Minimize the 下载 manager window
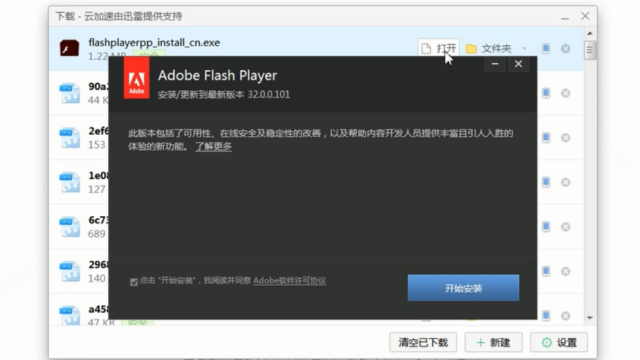Viewport: 640px width, 360px height. click(x=565, y=17)
